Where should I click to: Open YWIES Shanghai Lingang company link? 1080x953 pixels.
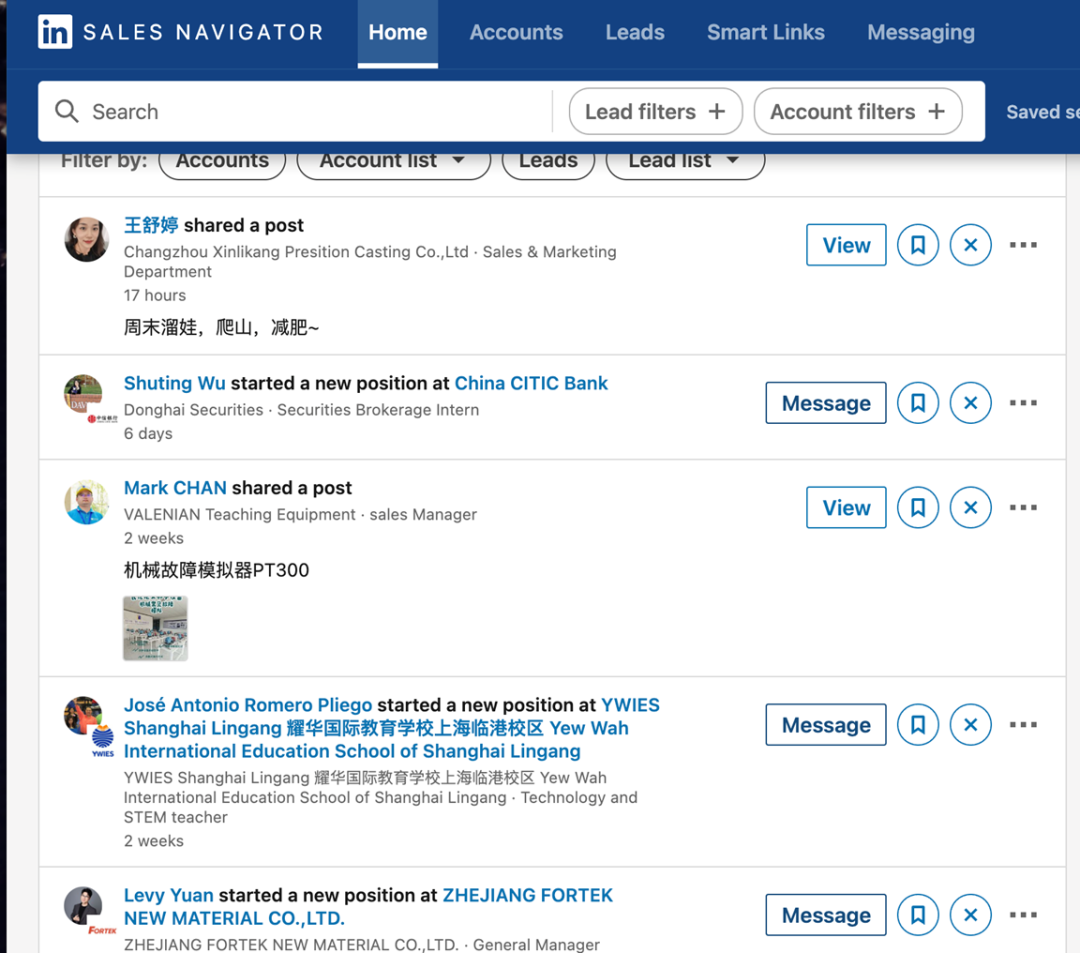391,728
